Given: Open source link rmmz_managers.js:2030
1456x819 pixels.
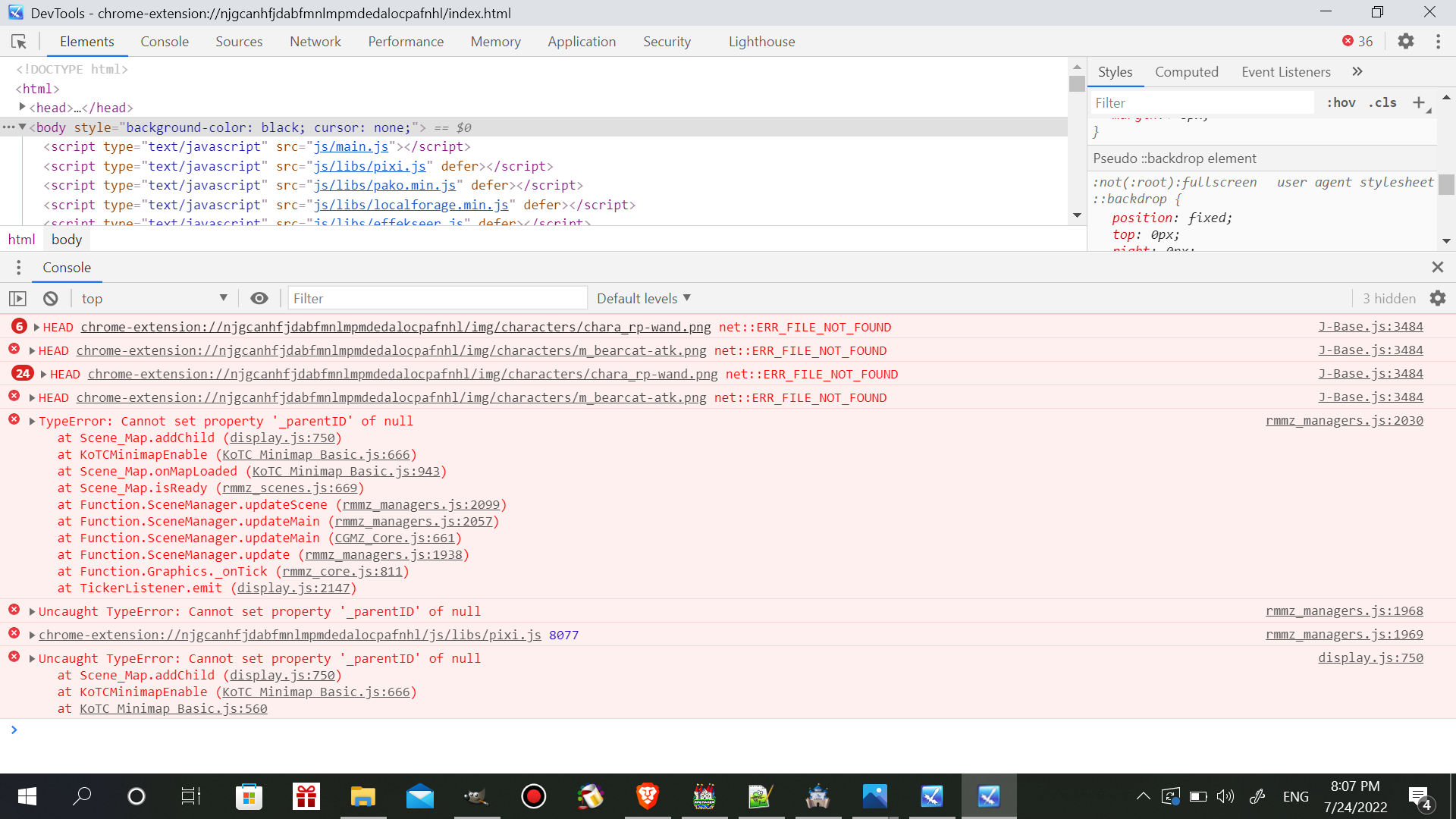Looking at the screenshot, I should [x=1345, y=421].
